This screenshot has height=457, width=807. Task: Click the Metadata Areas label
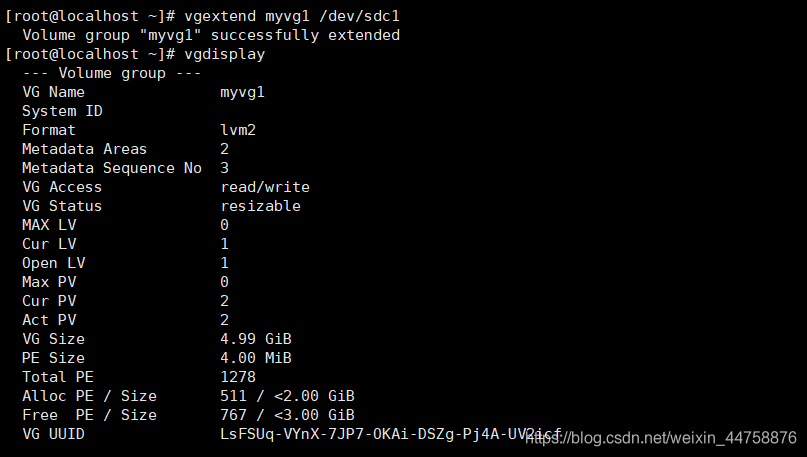[84, 149]
